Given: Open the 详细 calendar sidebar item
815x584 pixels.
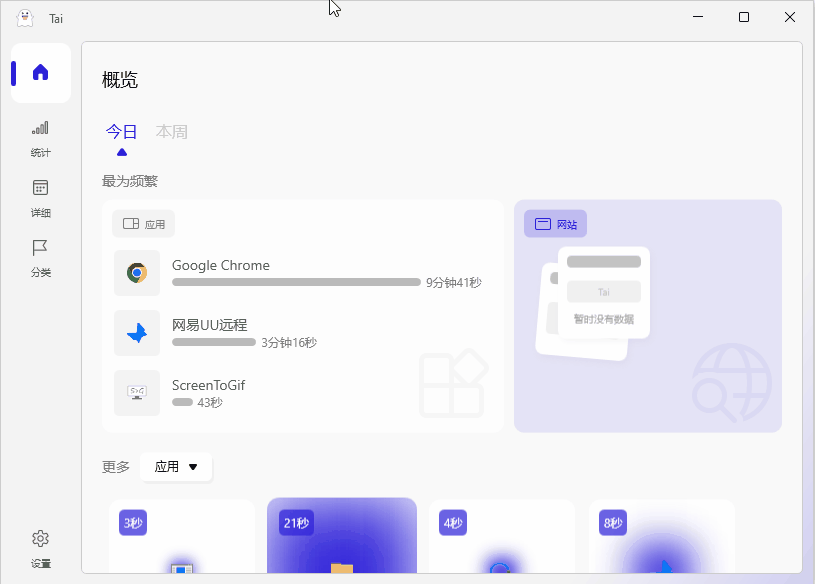Looking at the screenshot, I should click(41, 199).
